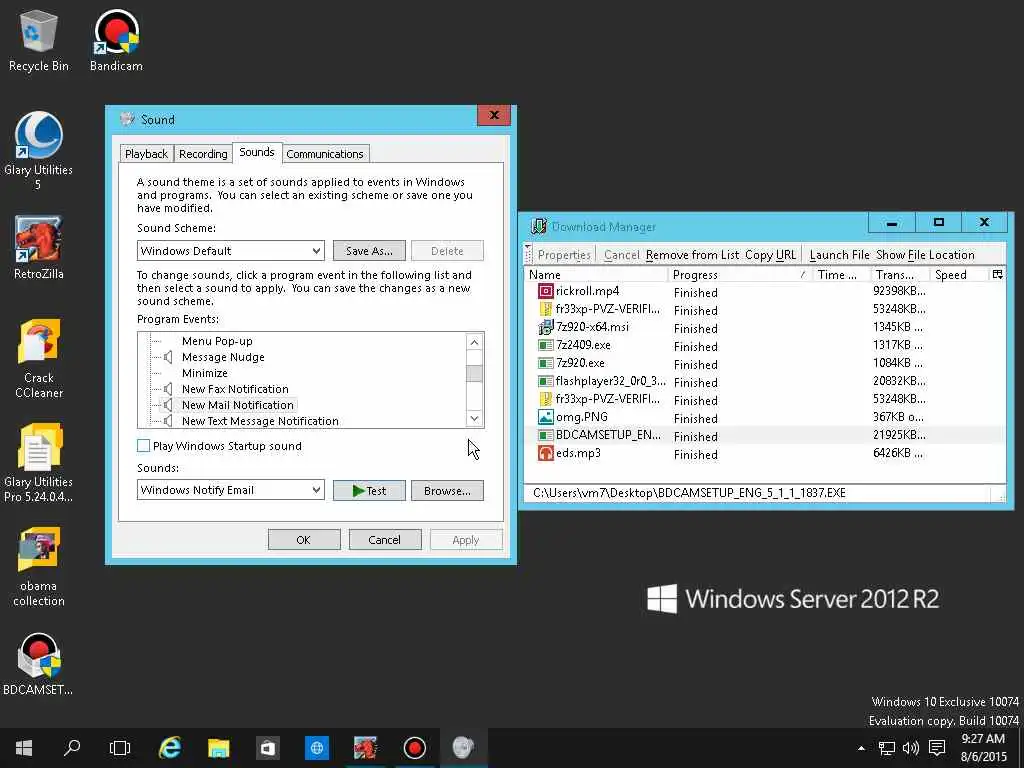
Task: Click the Program Events scrollbar thumb
Action: click(474, 374)
